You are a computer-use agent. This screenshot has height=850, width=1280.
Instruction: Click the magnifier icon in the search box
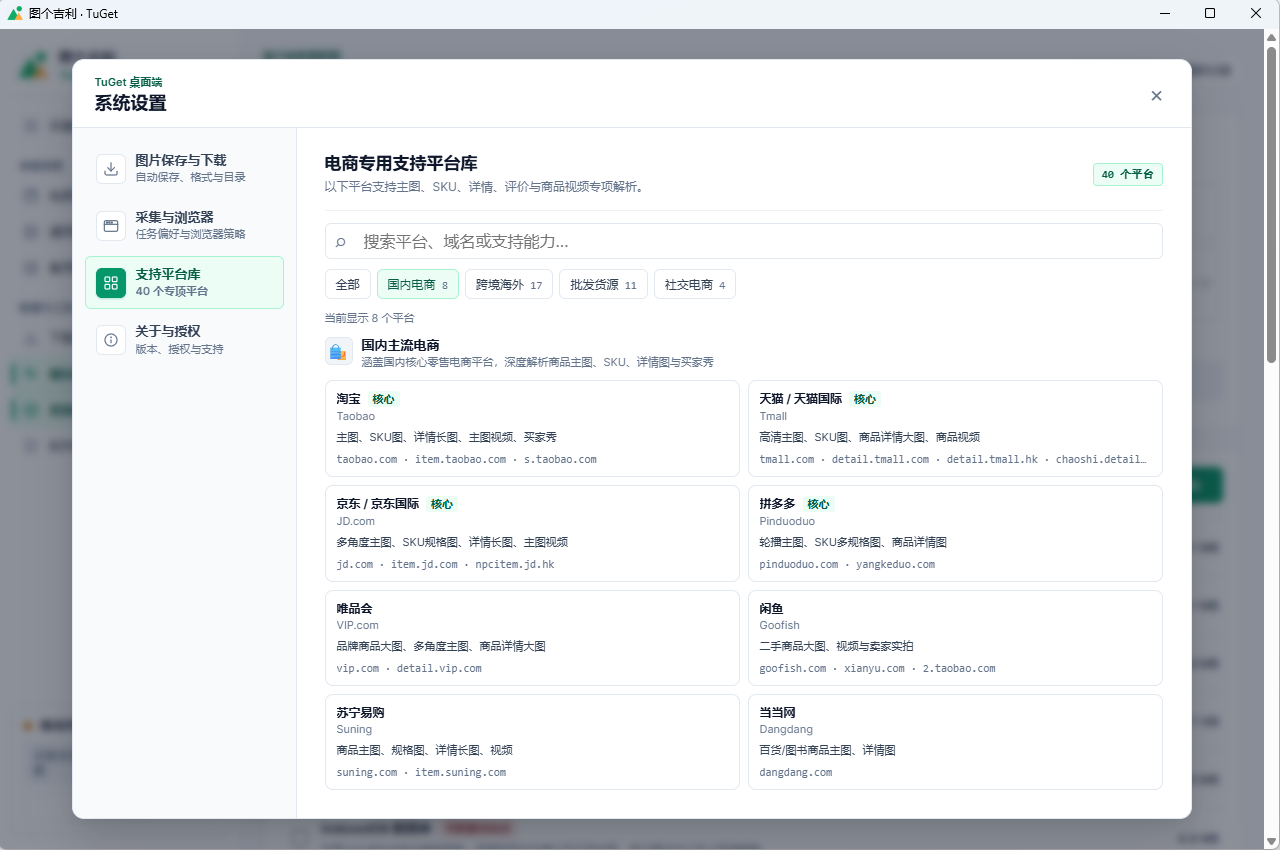point(341,242)
